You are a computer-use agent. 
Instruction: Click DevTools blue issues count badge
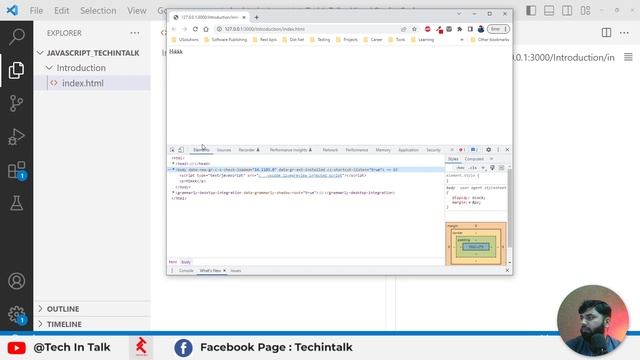[x=474, y=150]
